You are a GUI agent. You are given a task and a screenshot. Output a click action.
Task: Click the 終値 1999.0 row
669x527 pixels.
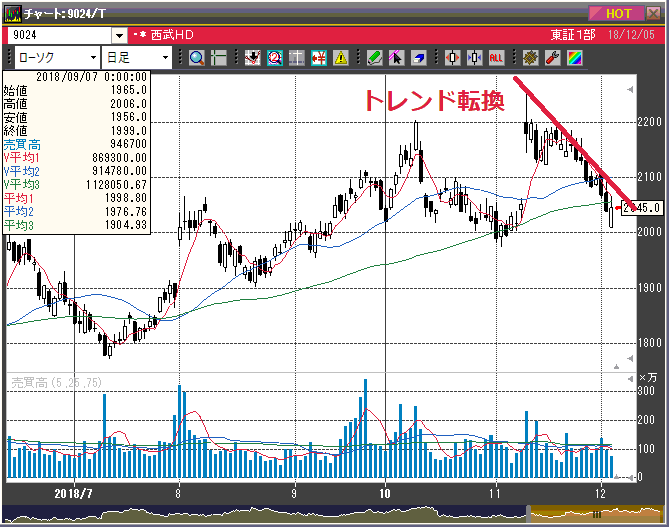coord(76,131)
